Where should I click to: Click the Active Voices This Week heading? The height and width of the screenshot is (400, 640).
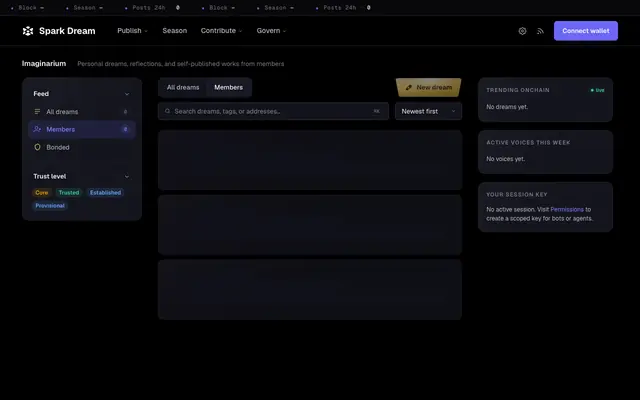(528, 142)
